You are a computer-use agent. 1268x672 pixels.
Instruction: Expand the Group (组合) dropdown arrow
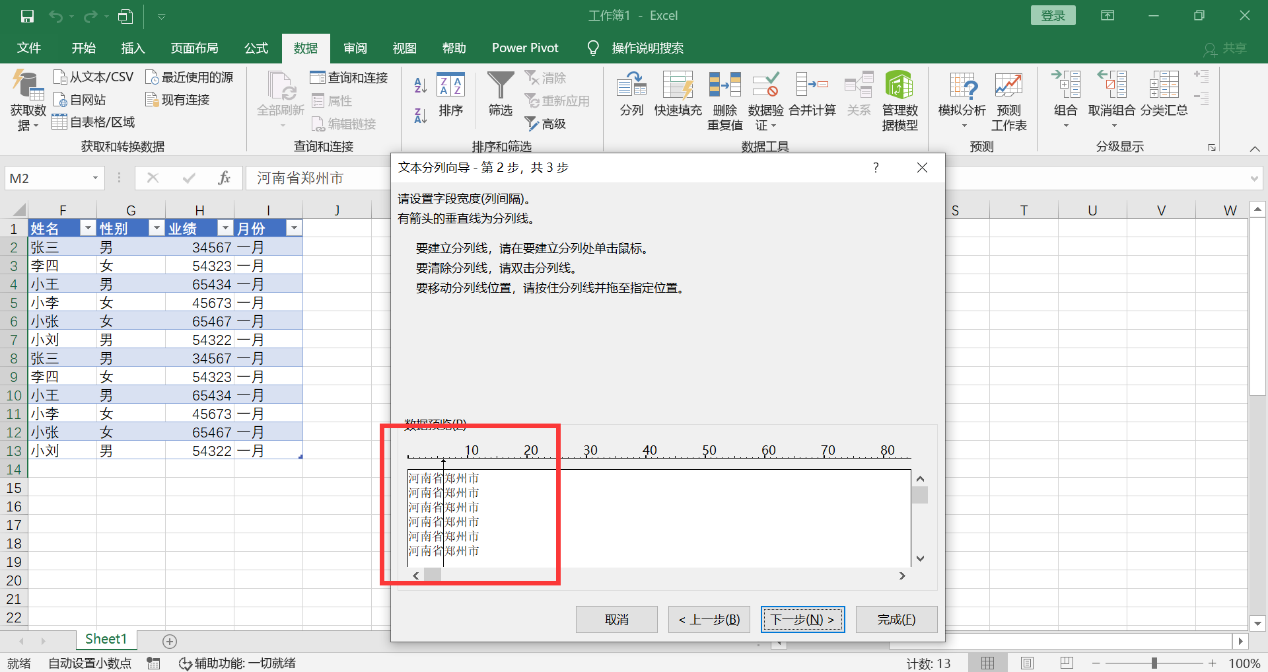(1066, 126)
